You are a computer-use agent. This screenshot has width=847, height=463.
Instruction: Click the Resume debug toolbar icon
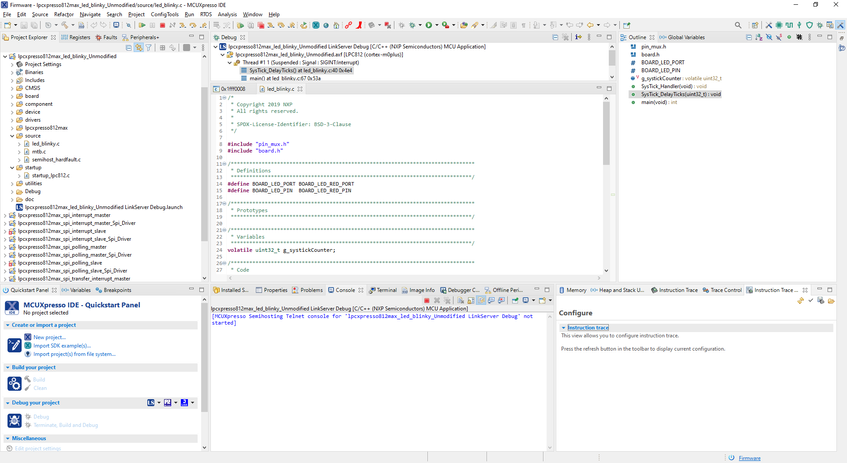coord(142,25)
